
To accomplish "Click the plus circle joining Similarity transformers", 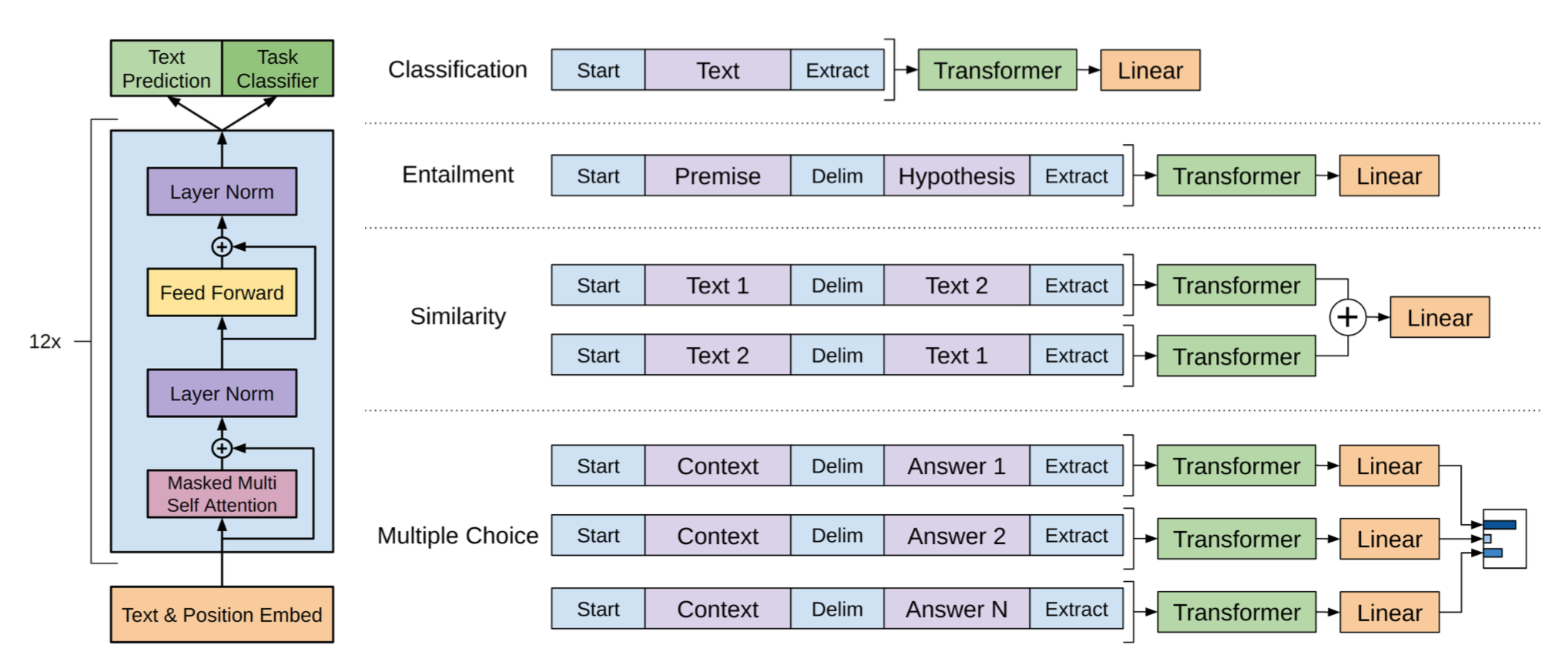I will (1347, 317).
